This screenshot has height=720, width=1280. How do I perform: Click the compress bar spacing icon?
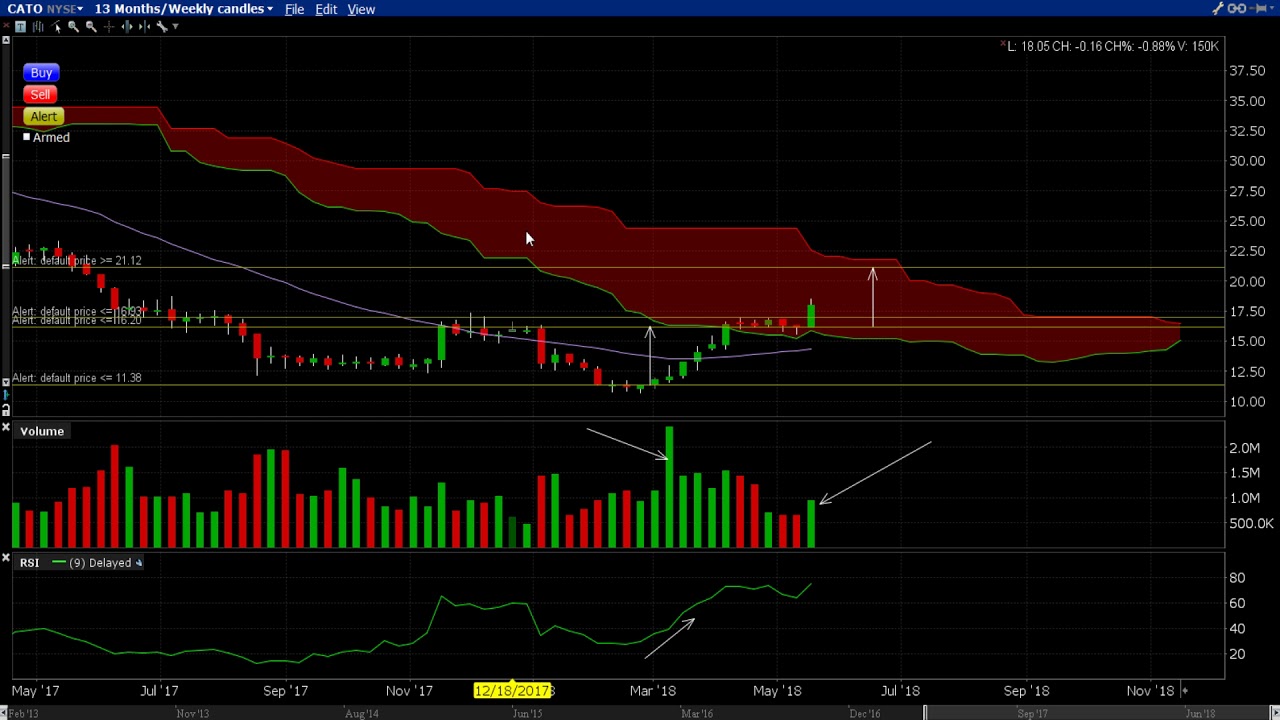(144, 26)
